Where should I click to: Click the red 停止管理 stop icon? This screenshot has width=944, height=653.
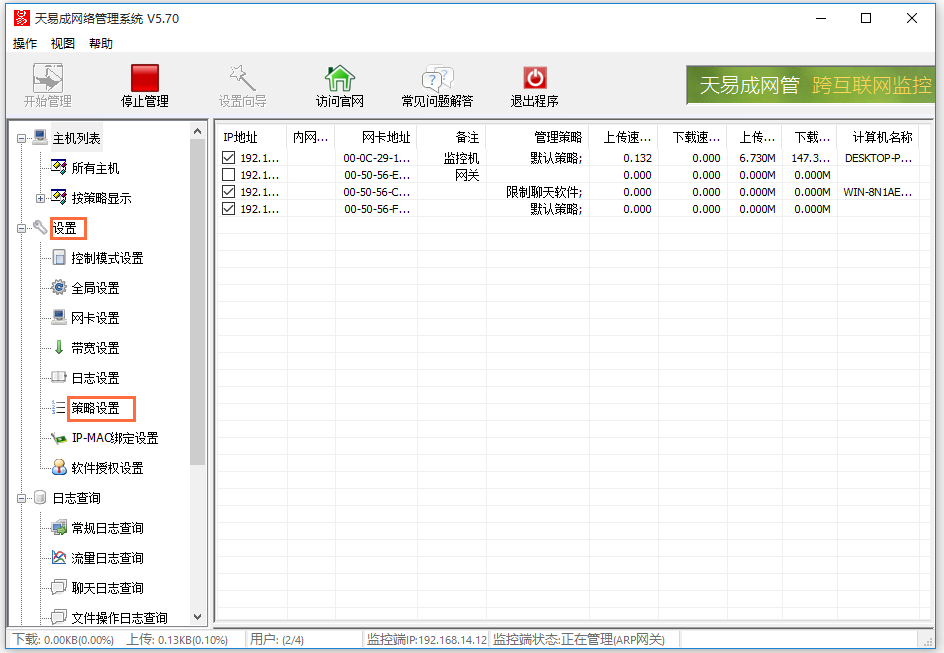(145, 78)
